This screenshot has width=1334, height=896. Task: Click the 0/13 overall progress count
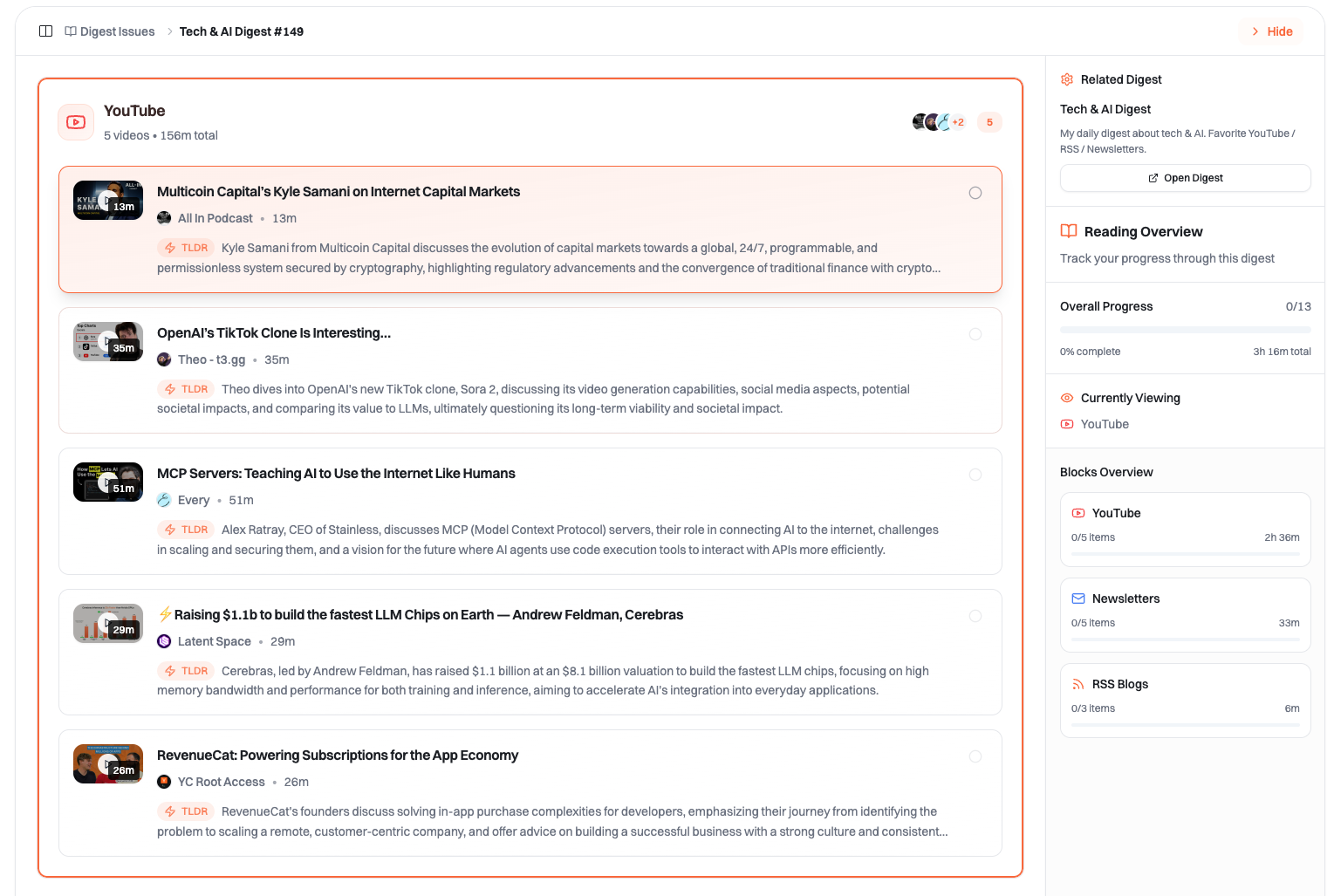pos(1298,306)
